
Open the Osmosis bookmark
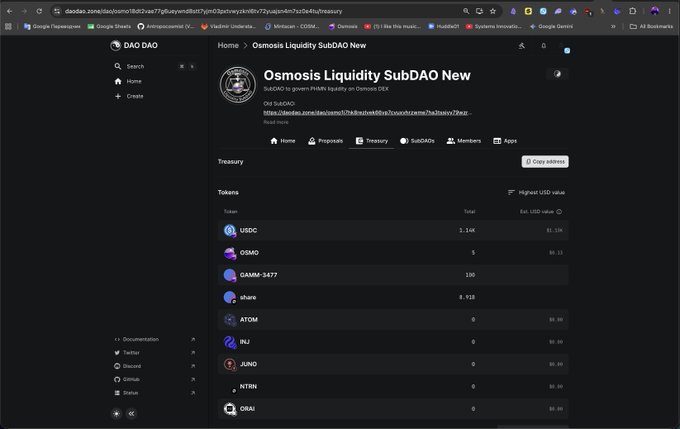coord(343,26)
